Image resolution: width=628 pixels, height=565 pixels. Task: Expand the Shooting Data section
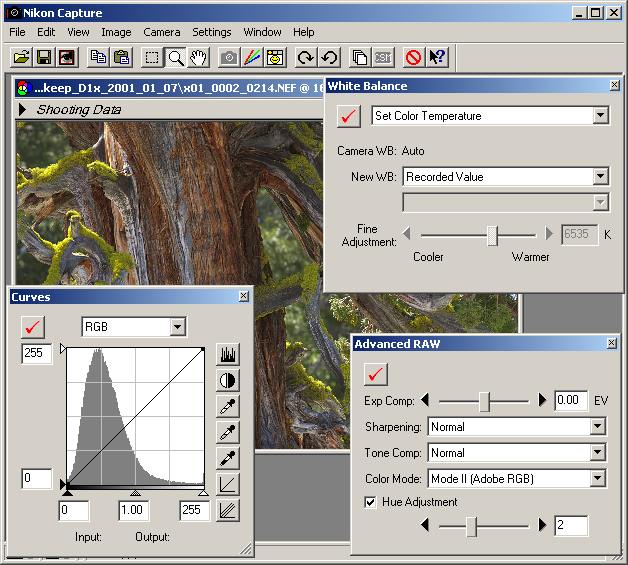click(x=23, y=110)
